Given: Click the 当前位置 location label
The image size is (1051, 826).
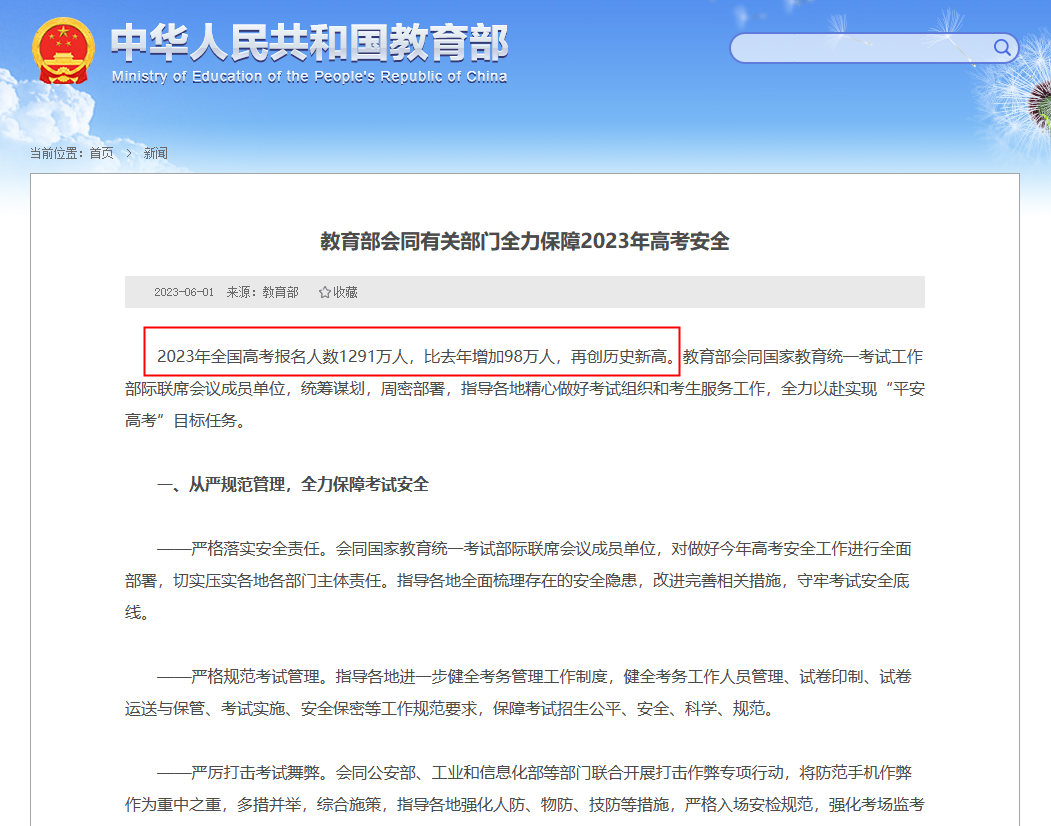Looking at the screenshot, I should coord(56,154).
